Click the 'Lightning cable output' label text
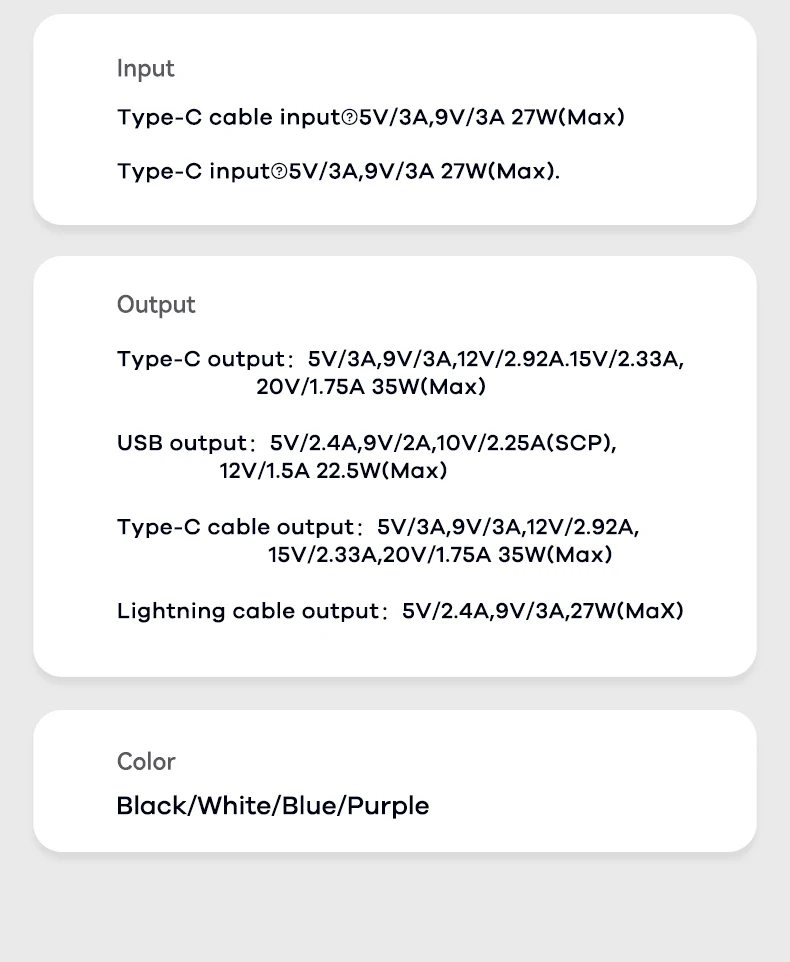The height and width of the screenshot is (962, 790). (248, 611)
